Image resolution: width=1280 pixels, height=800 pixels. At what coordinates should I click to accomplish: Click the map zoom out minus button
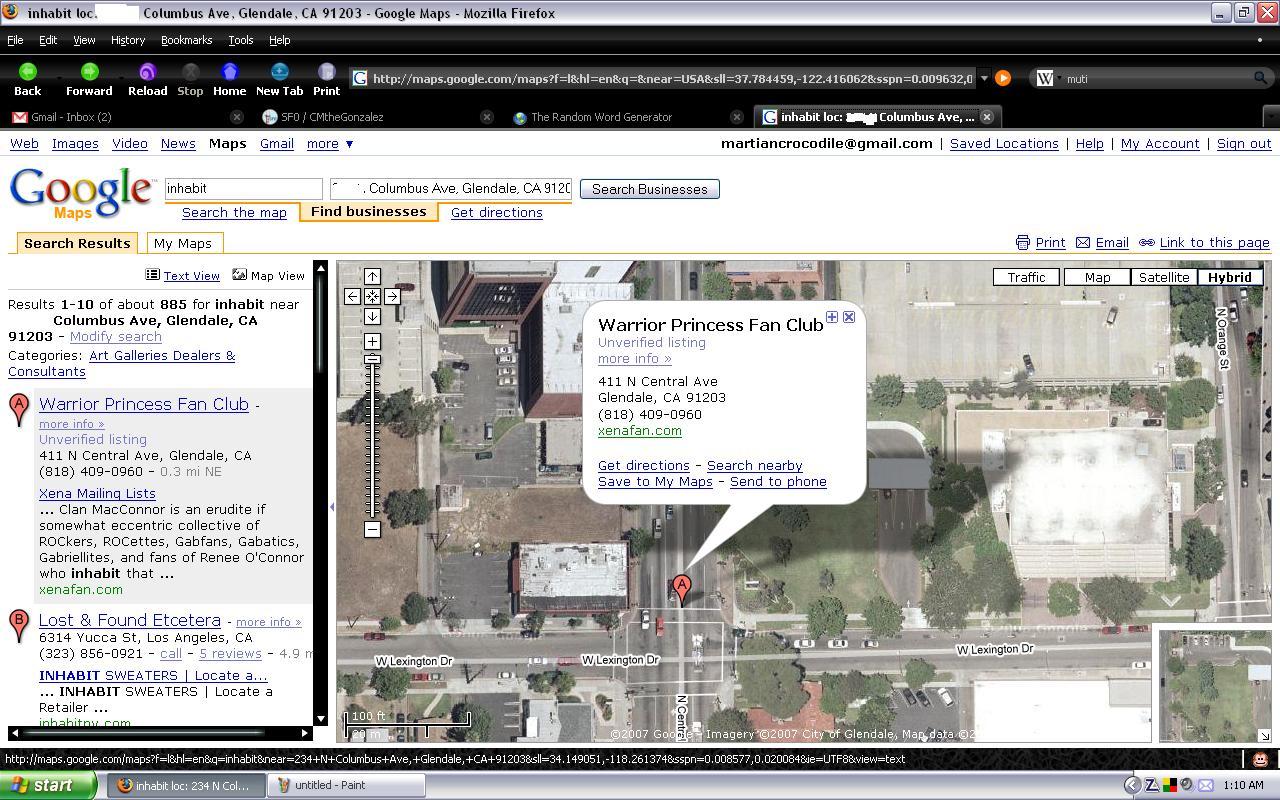tap(372, 529)
